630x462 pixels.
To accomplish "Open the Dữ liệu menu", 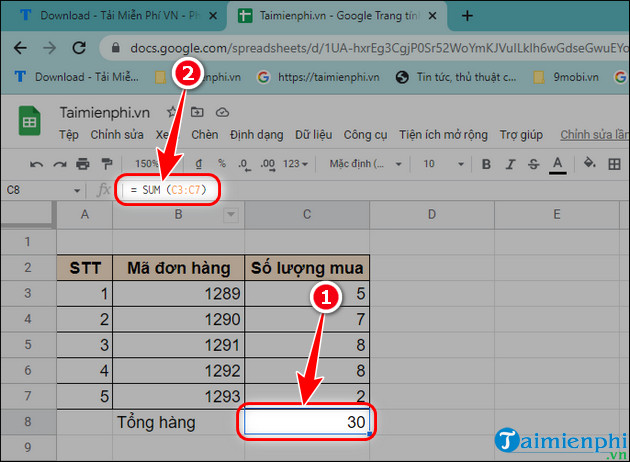I will point(313,135).
